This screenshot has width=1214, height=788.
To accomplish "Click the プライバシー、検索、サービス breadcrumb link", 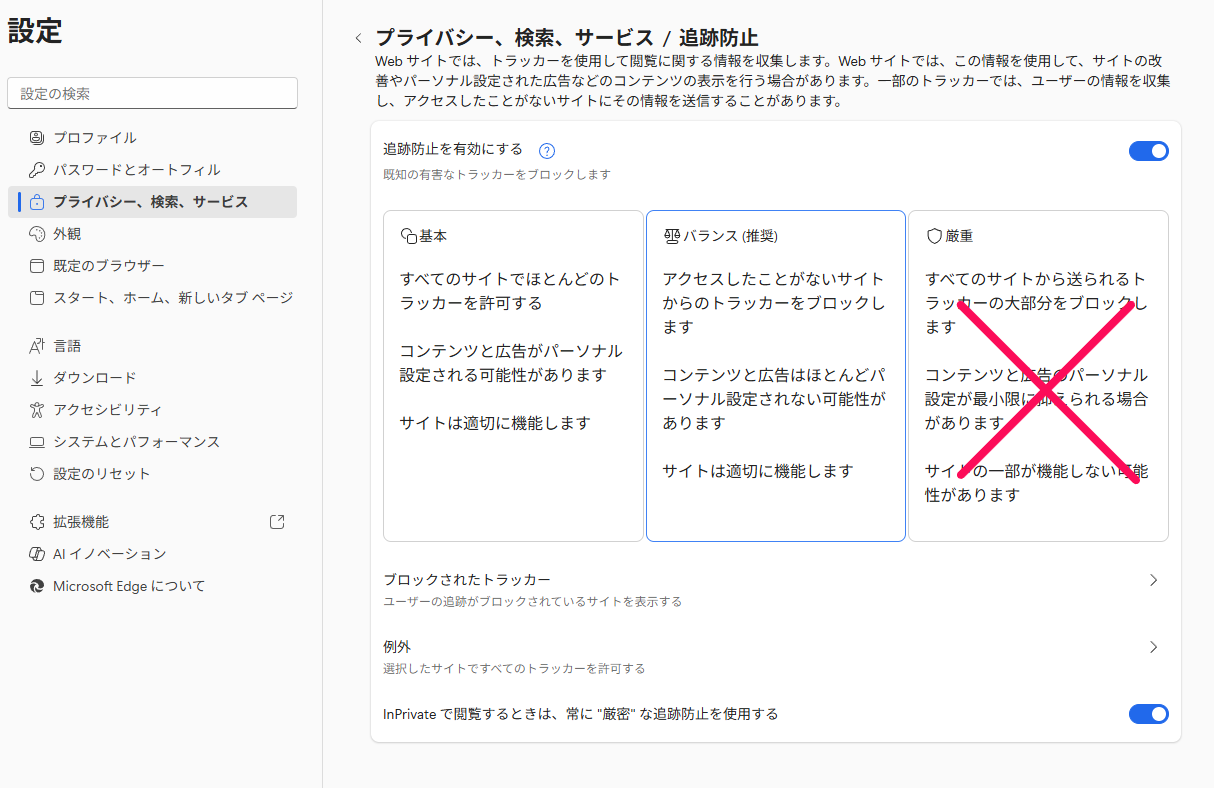I will coord(513,39).
